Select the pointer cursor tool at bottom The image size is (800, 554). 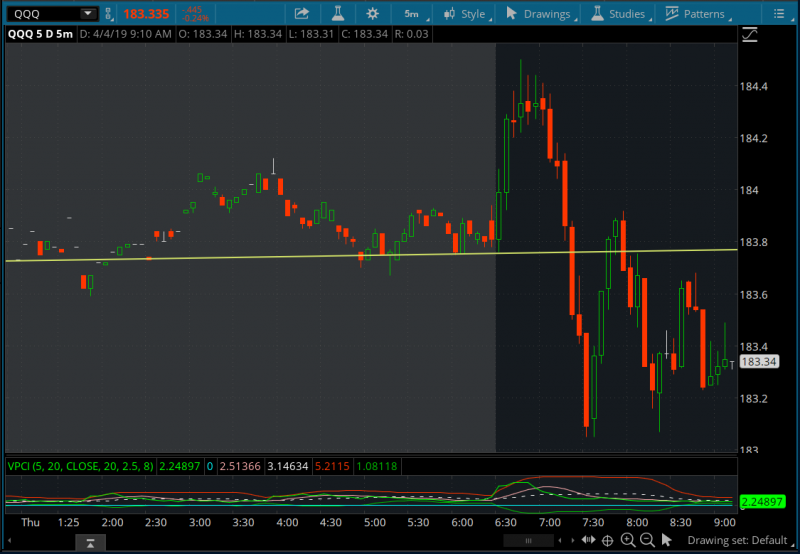pos(667,541)
